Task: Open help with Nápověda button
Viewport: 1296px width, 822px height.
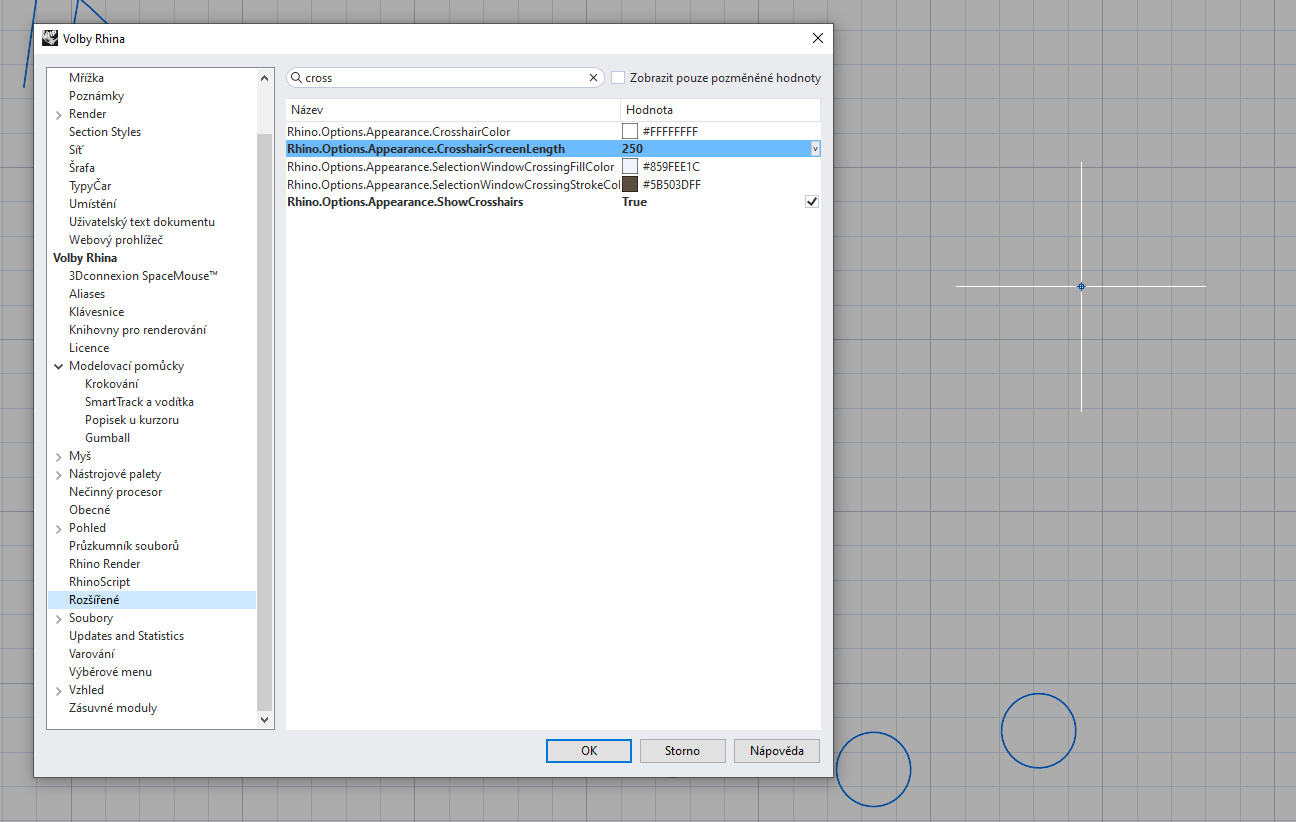Action: 776,751
